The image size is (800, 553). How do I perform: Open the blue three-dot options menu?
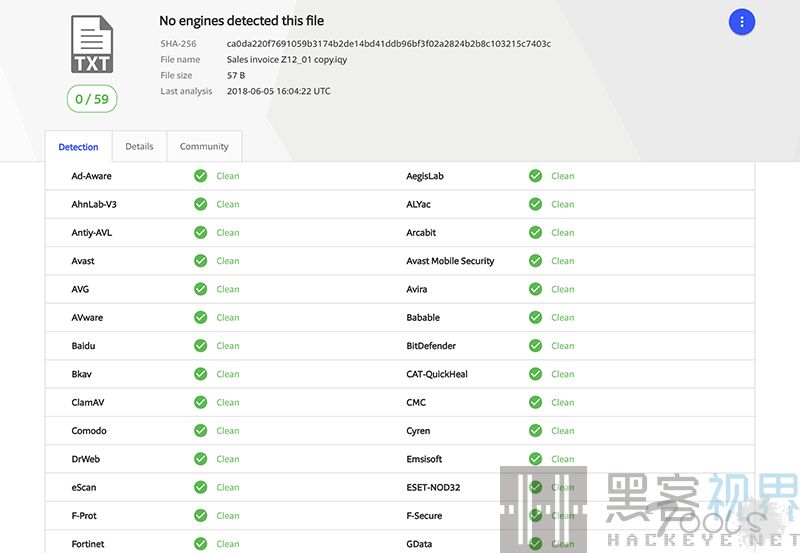(x=741, y=22)
